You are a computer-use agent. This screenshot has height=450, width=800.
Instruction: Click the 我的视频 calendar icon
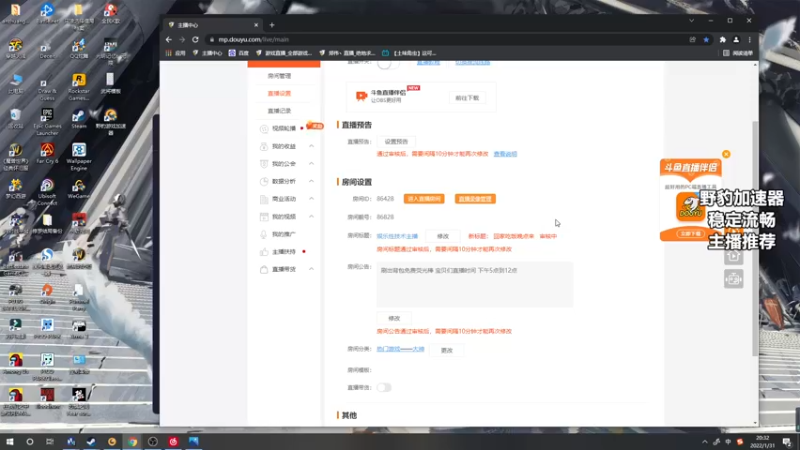pyautogui.click(x=264, y=217)
